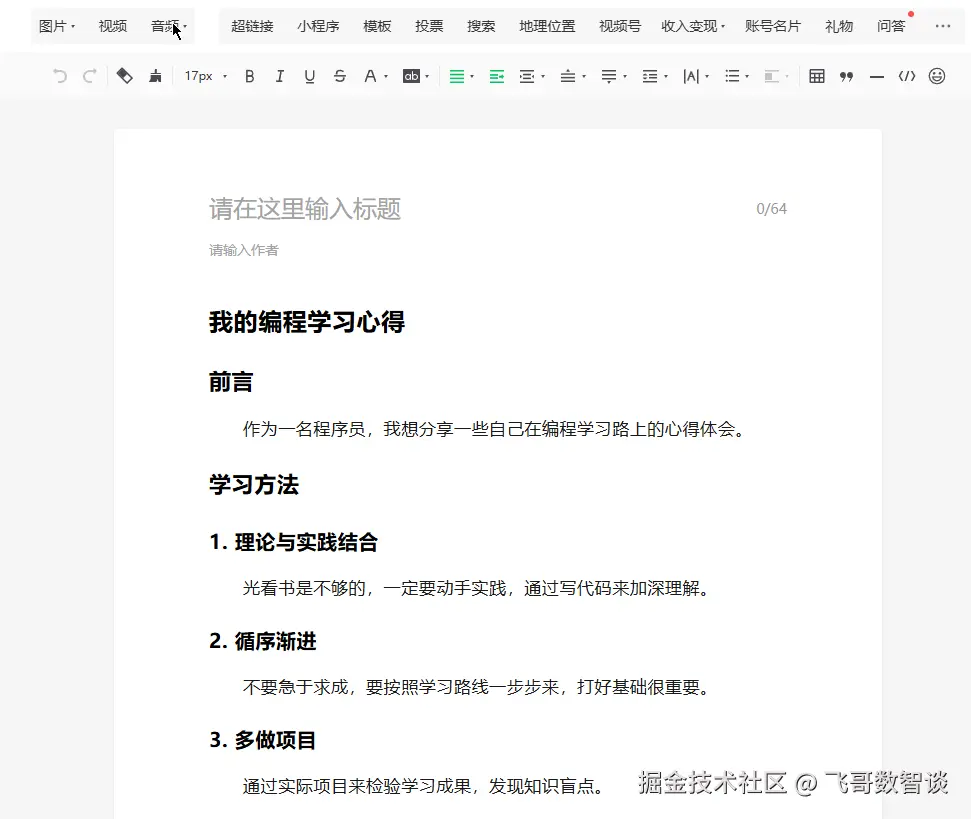Click the 视频 insert video item
The image size is (971, 819).
pos(113,26)
